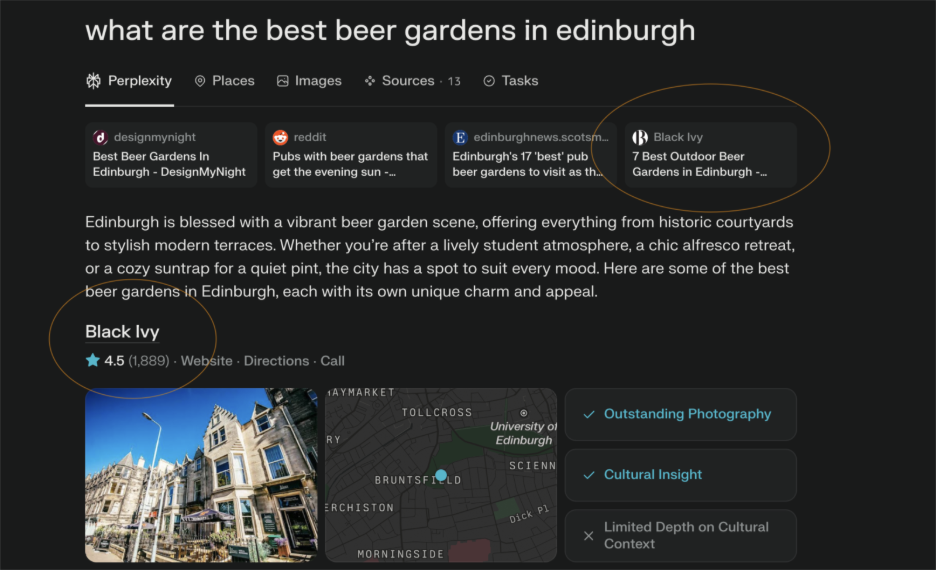The width and height of the screenshot is (936, 570).
Task: Select the Cultural Insight highlight
Action: coord(681,475)
